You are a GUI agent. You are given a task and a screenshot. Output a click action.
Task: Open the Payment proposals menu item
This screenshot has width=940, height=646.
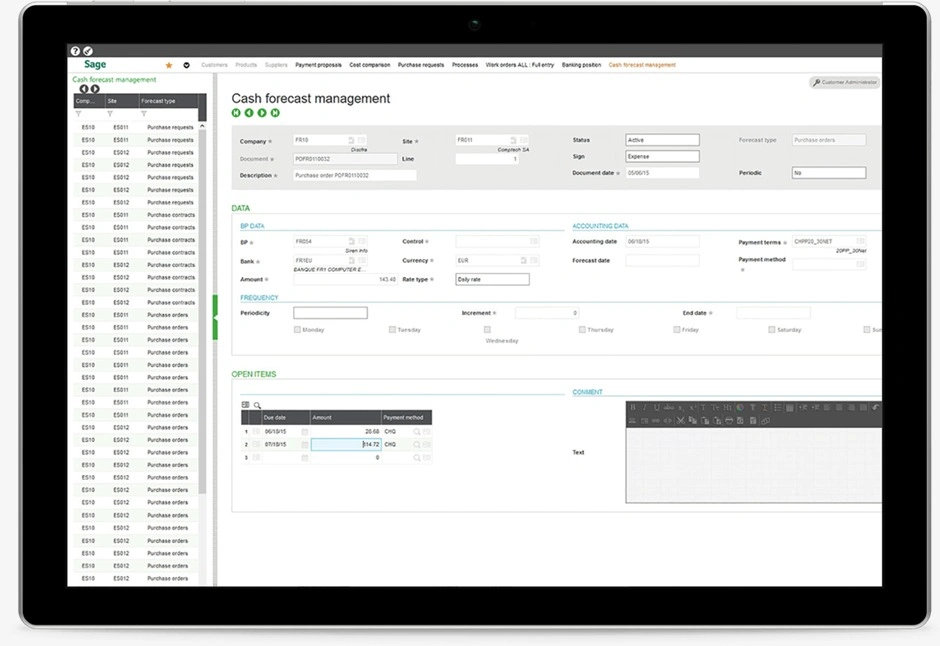[x=318, y=65]
